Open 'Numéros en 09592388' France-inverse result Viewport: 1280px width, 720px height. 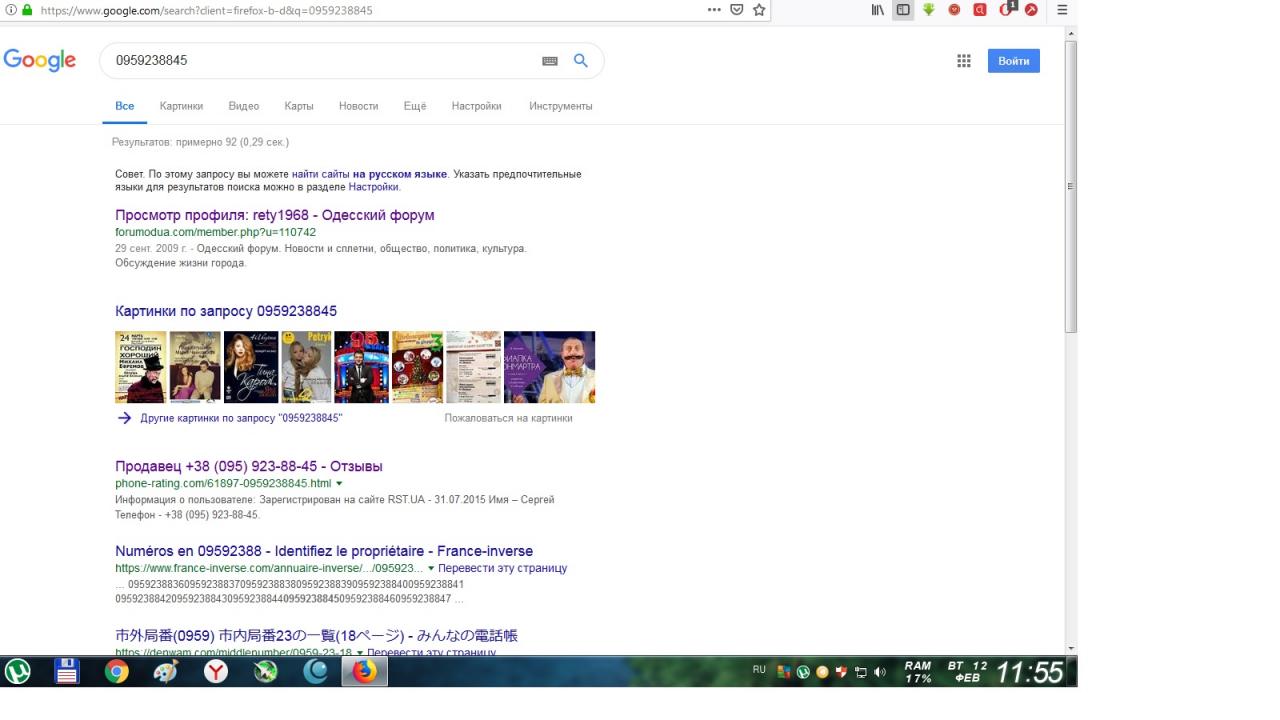pos(324,551)
